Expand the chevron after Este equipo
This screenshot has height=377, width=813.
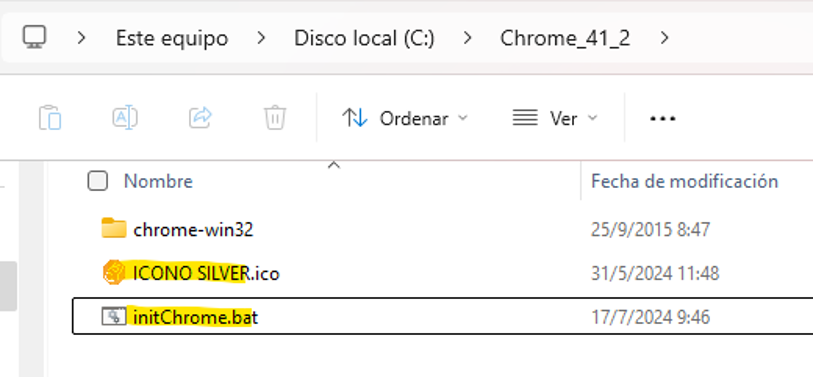tap(261, 38)
